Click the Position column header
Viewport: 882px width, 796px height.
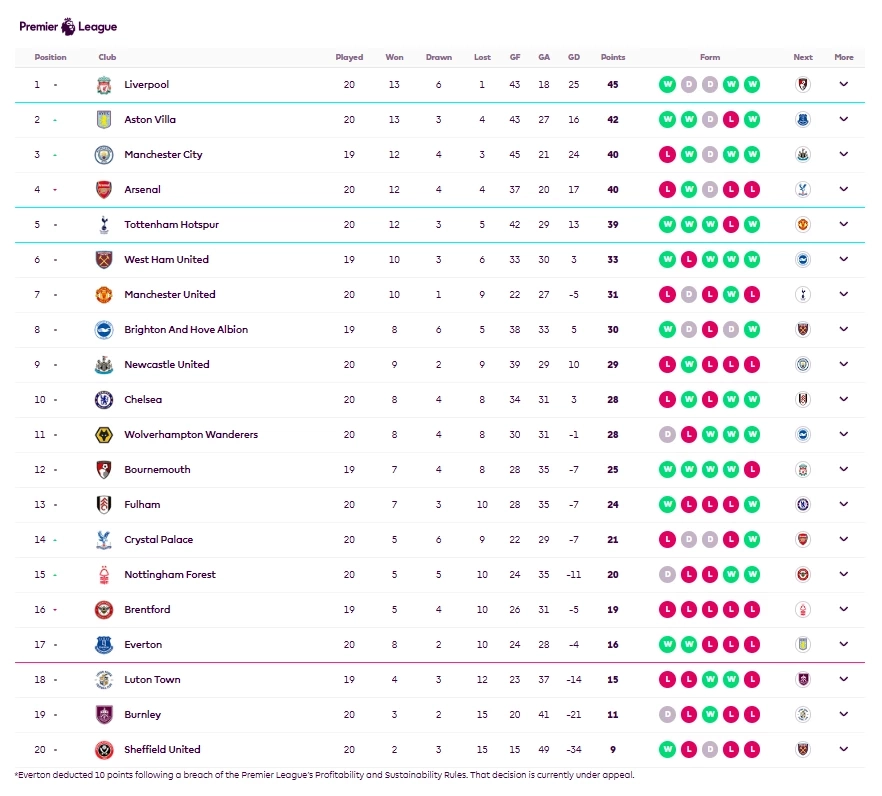pyautogui.click(x=50, y=57)
